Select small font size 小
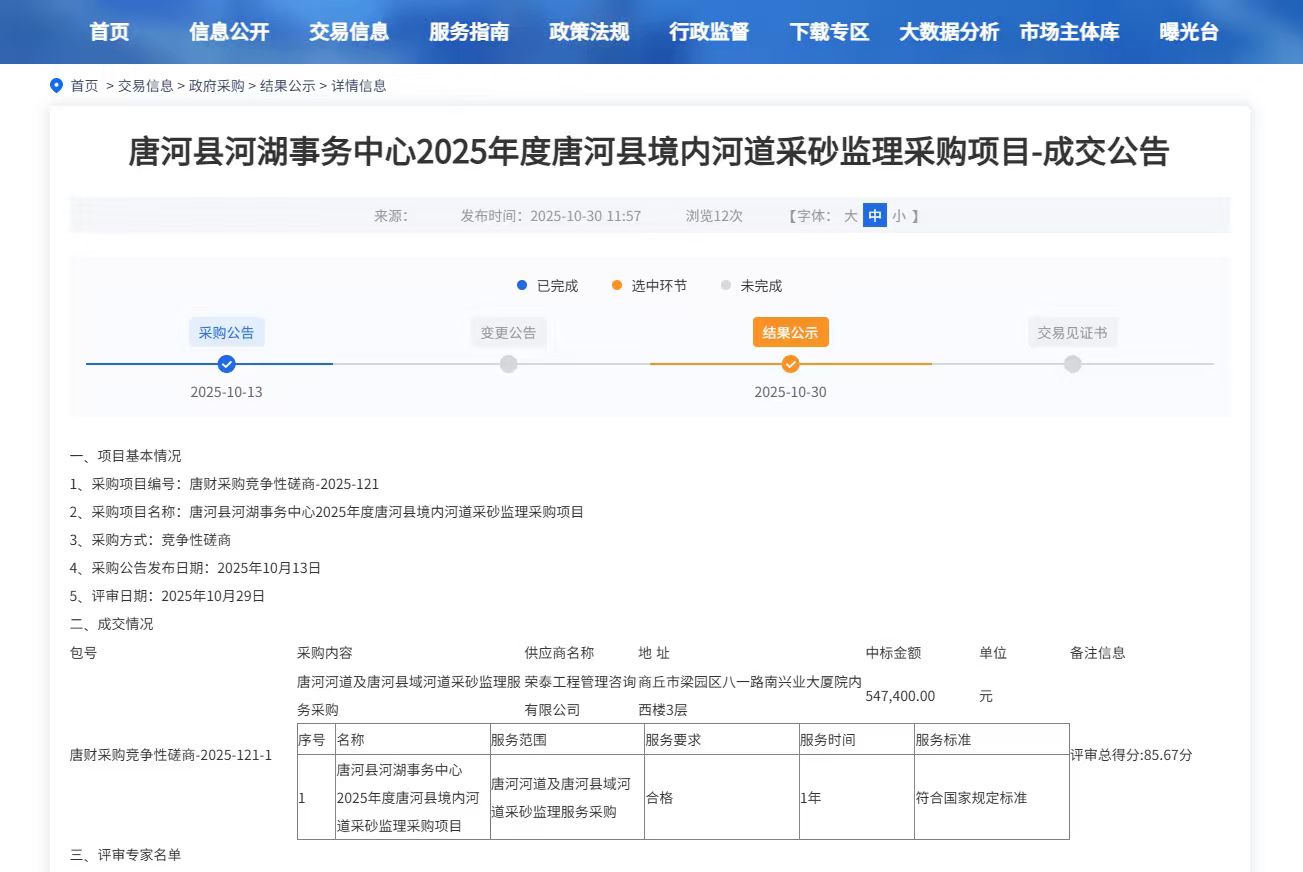Image resolution: width=1303 pixels, height=872 pixels. coord(898,216)
